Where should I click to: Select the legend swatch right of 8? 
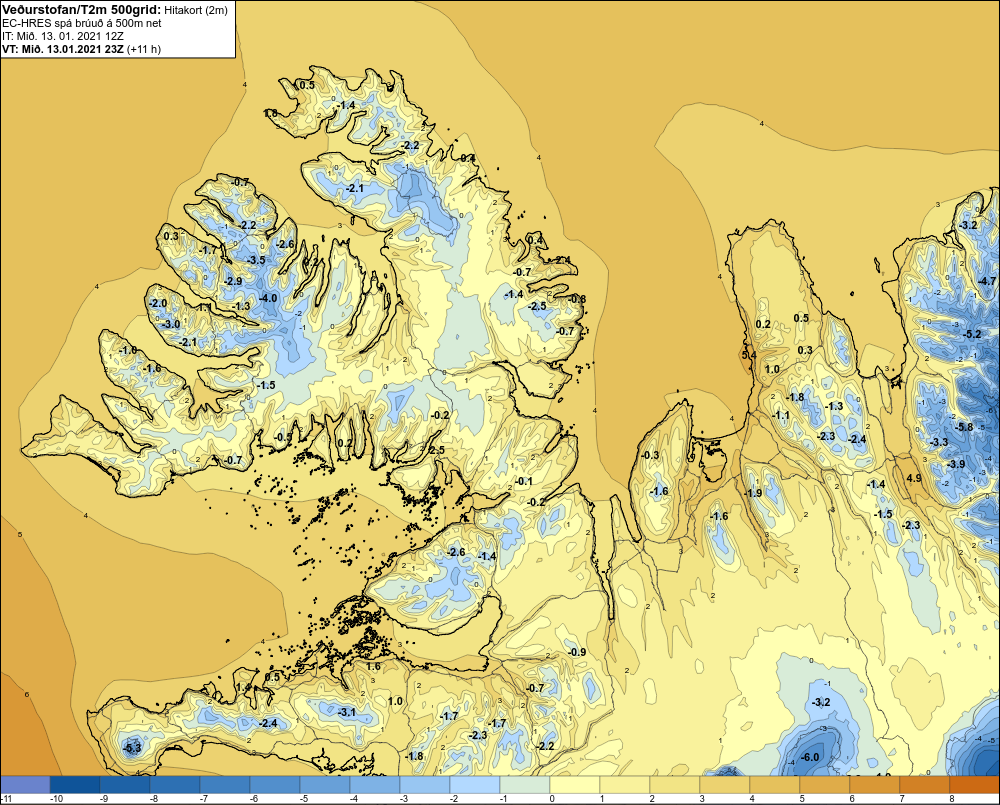pyautogui.click(x=974, y=785)
